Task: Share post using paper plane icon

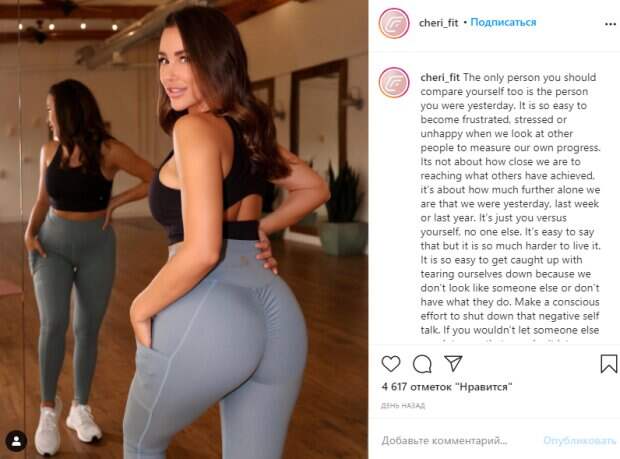Action: pyautogui.click(x=453, y=363)
